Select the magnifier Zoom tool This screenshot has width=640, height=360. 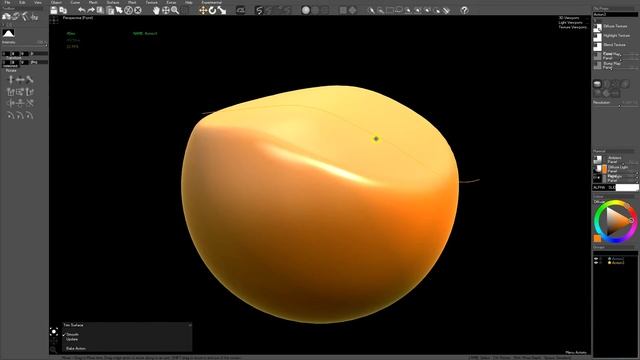175,11
